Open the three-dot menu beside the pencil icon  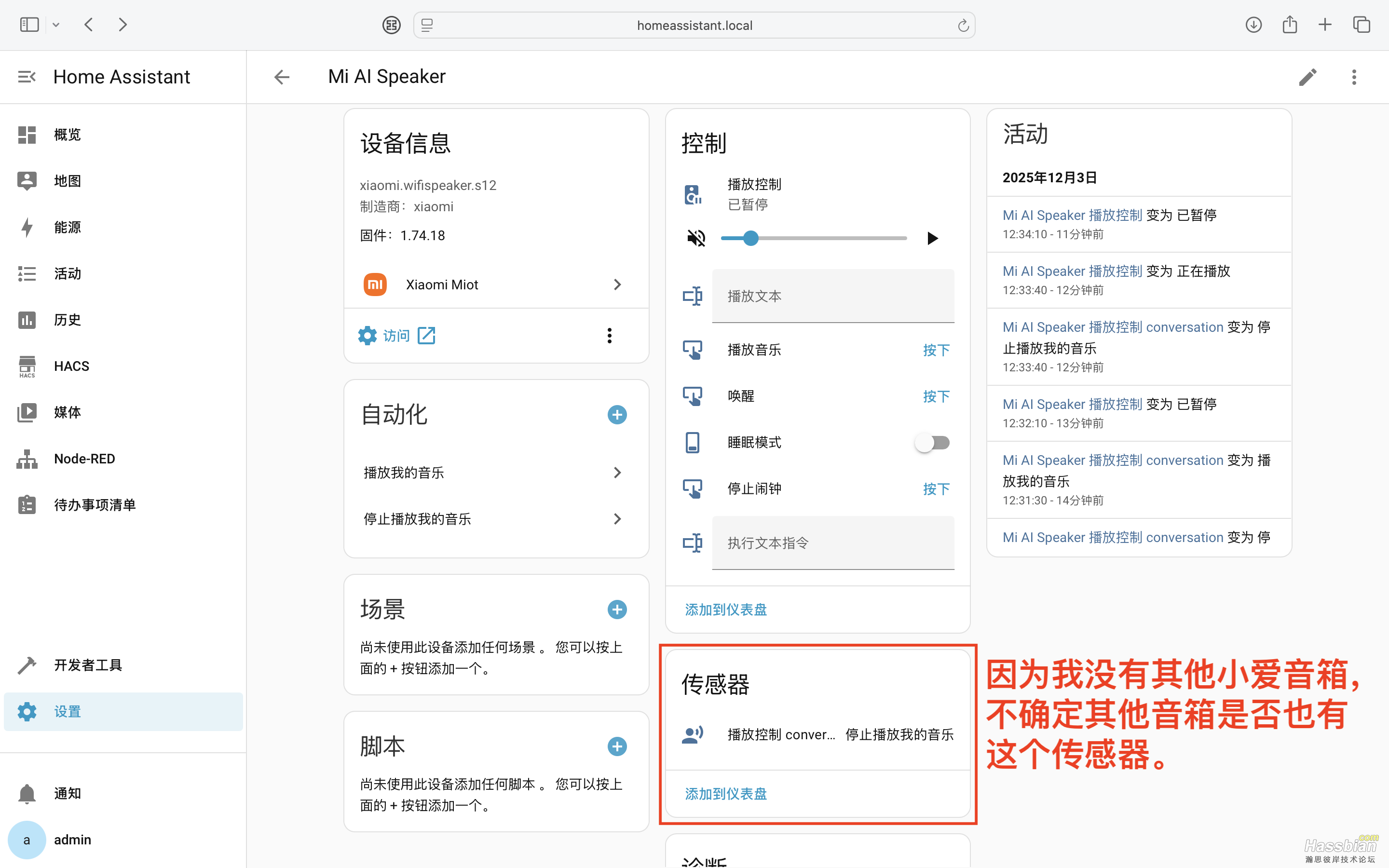(x=1354, y=76)
